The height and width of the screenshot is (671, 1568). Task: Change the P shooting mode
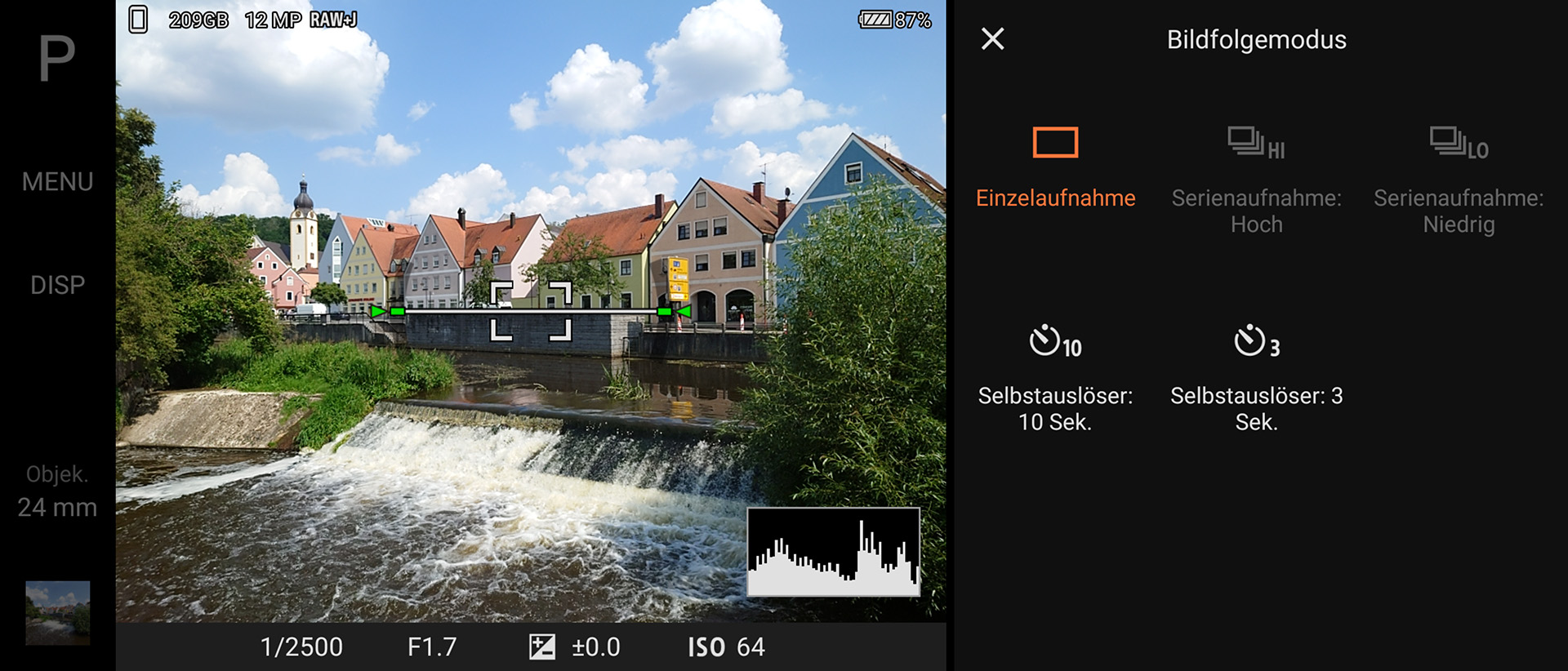pyautogui.click(x=57, y=59)
